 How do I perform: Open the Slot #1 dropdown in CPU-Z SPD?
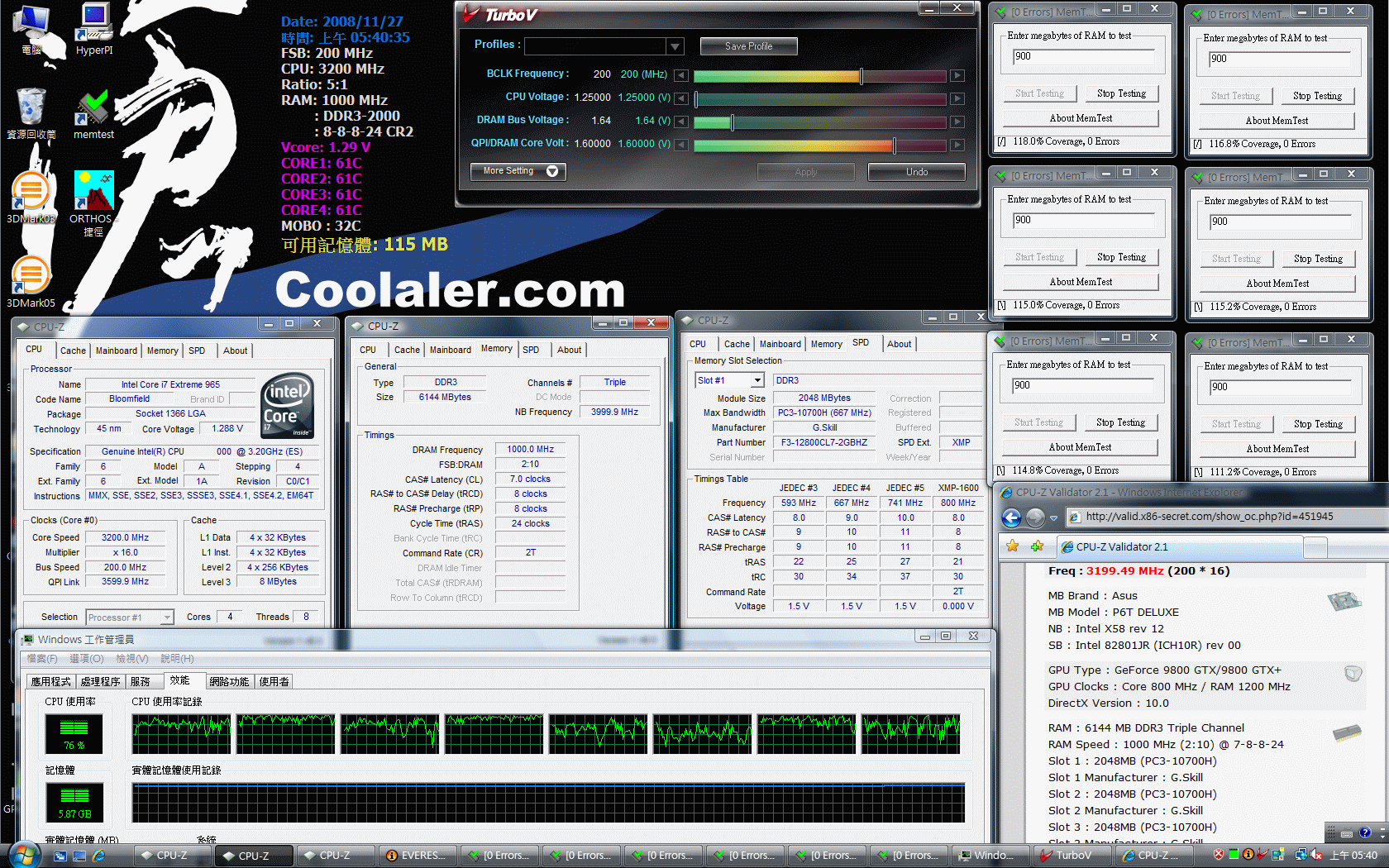[x=757, y=380]
